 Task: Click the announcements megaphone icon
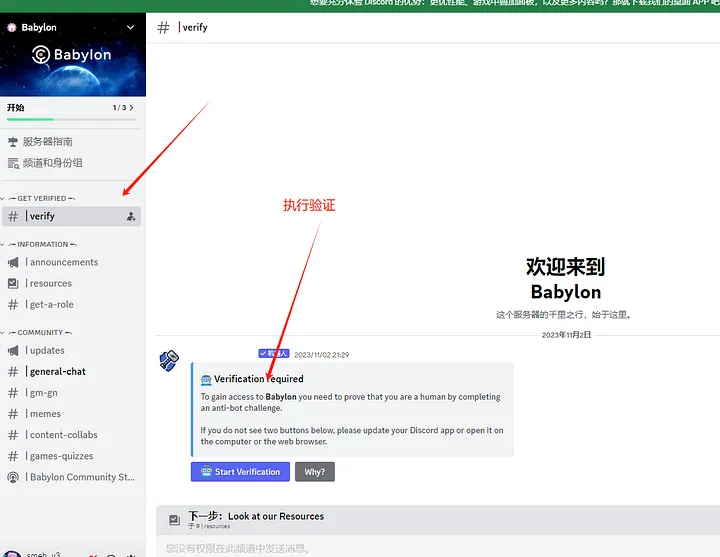(x=13, y=262)
